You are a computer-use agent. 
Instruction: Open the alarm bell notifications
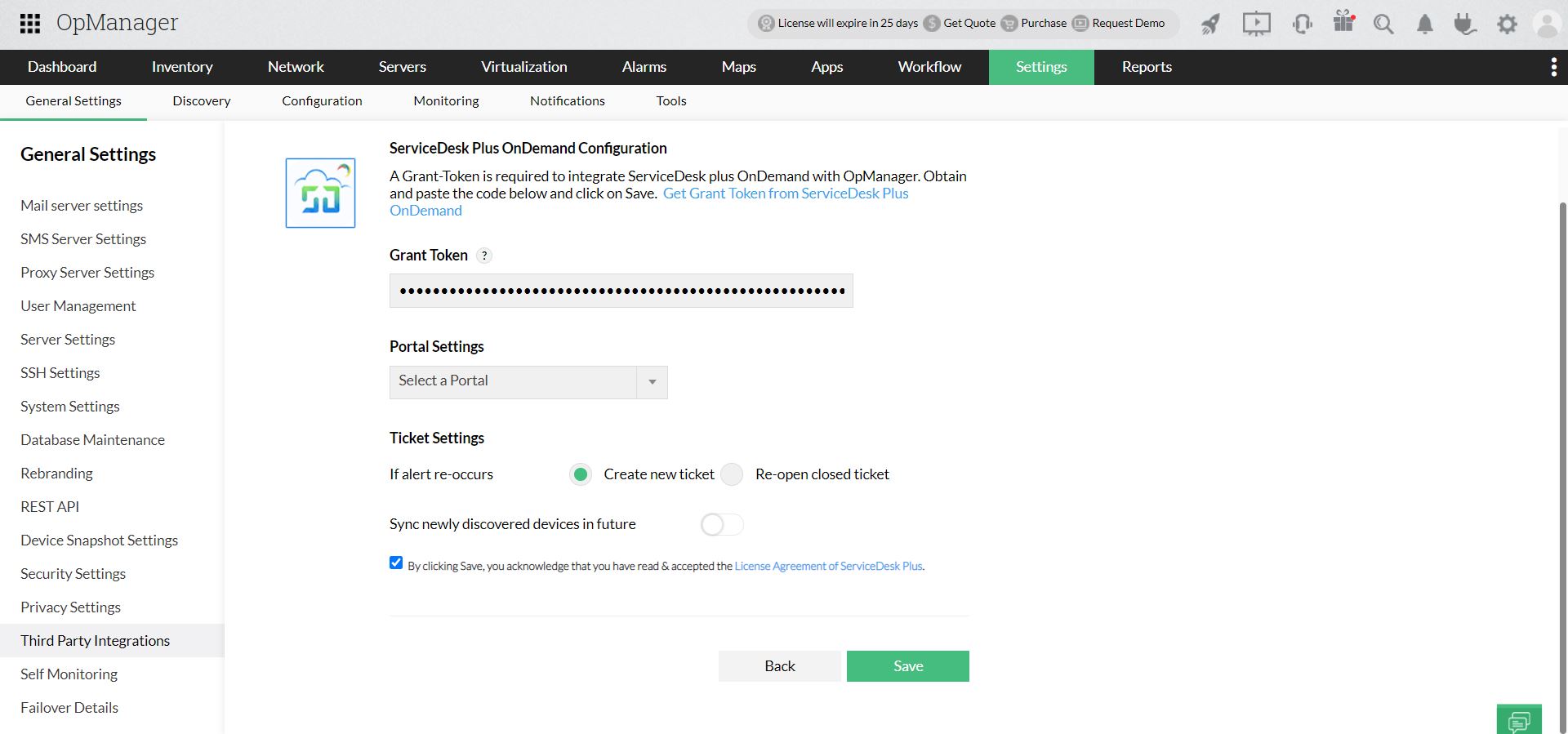1425,24
